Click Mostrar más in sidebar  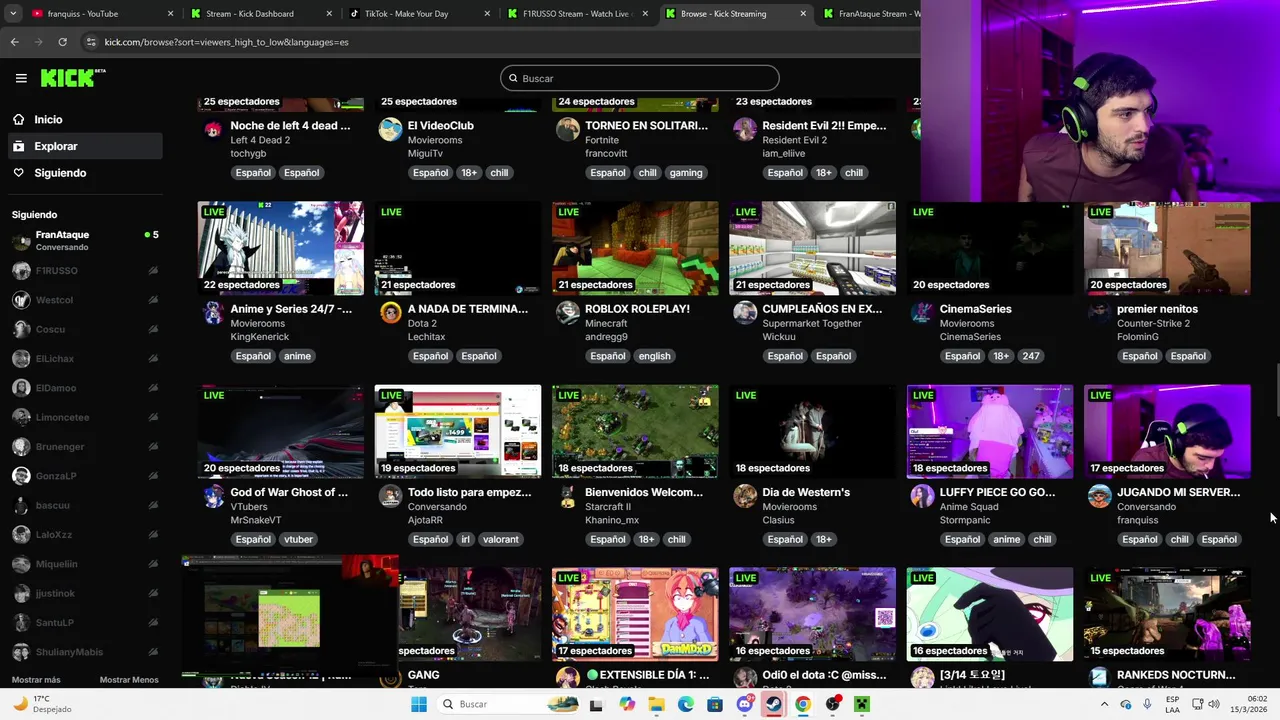point(36,680)
